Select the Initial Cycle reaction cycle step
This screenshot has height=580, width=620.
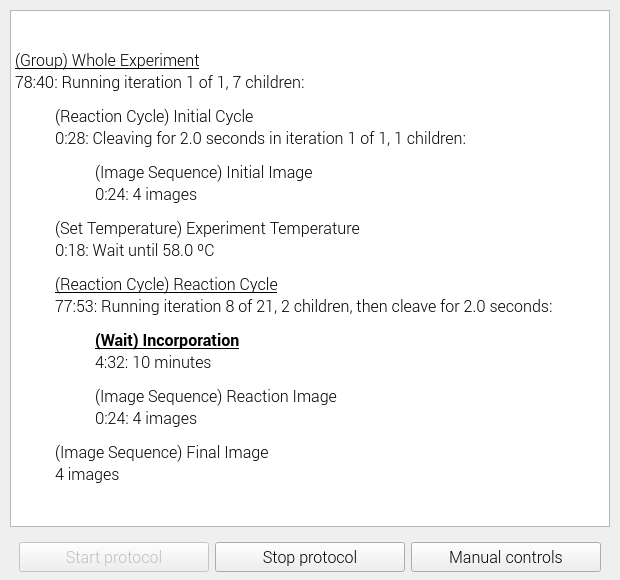(x=154, y=116)
